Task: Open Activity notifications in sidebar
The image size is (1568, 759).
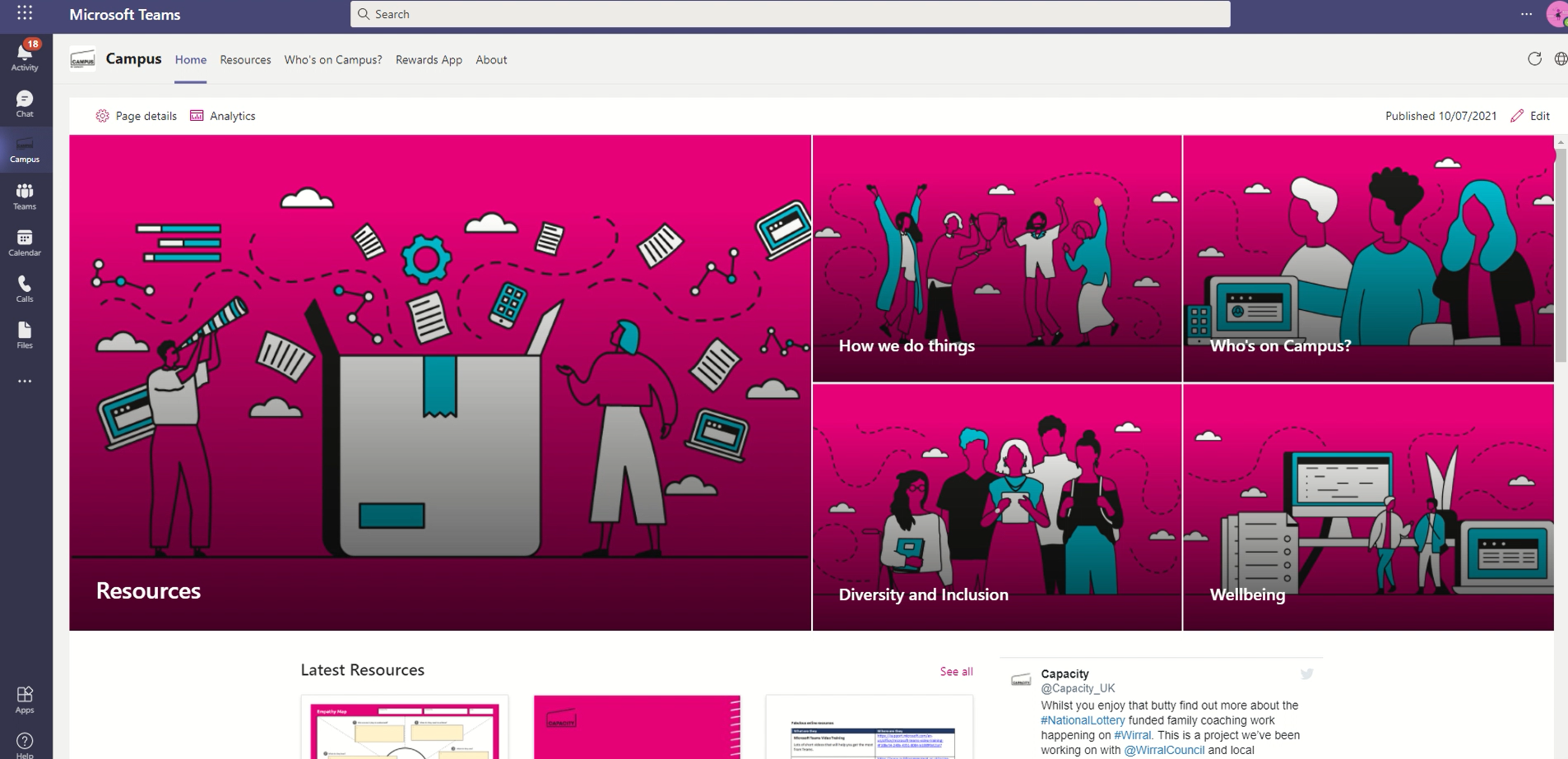Action: point(25,56)
